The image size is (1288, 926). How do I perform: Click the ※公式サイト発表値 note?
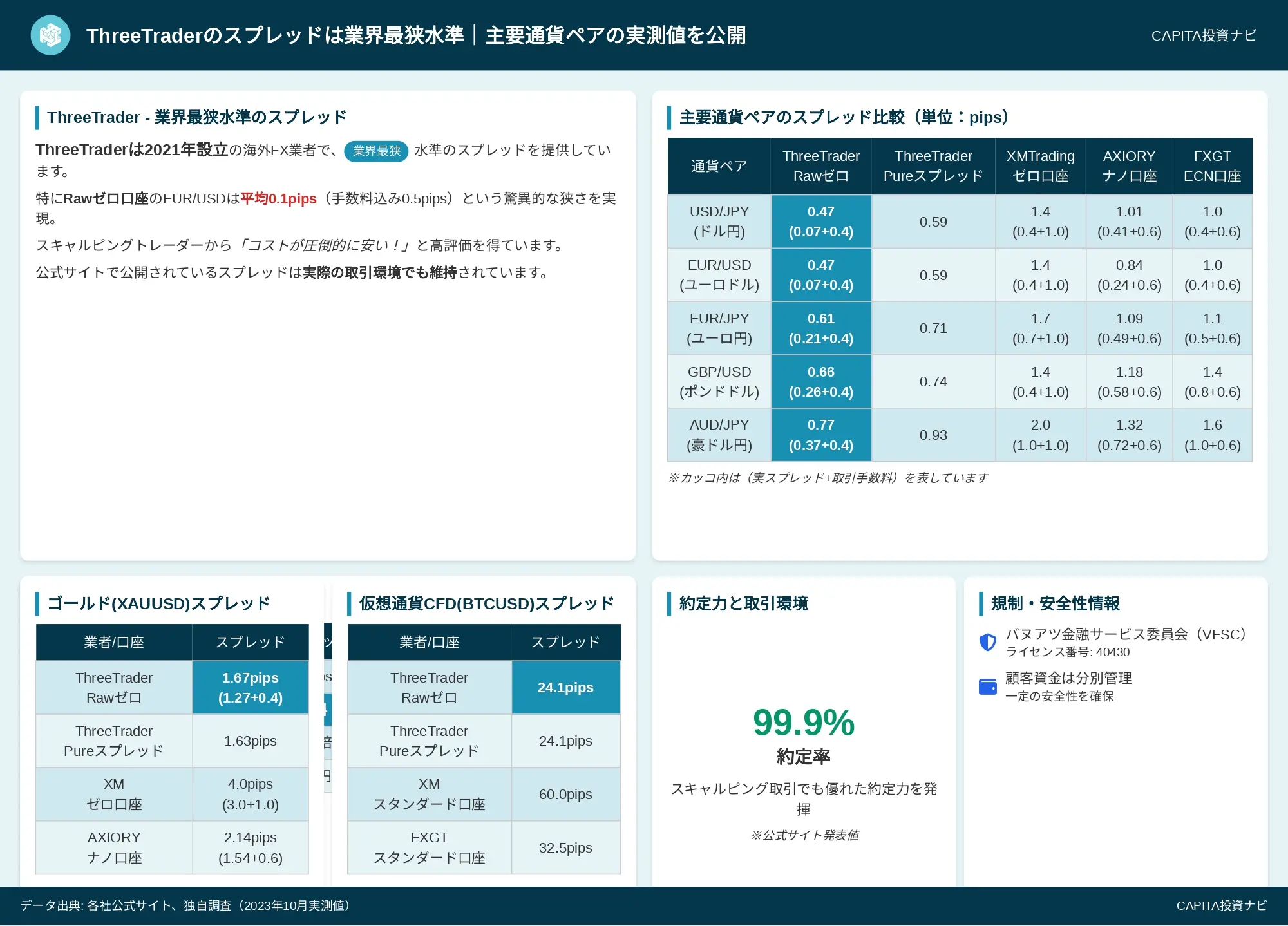pyautogui.click(x=804, y=835)
